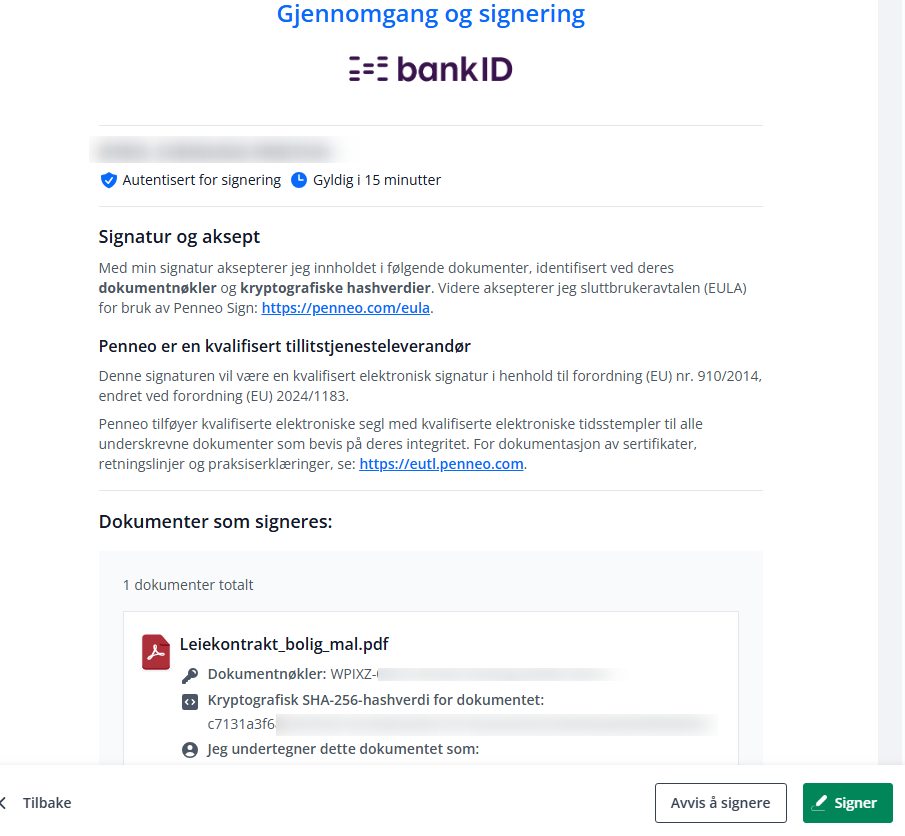This screenshot has height=836, width=905.
Task: Click Avvis å signere button
Action: click(720, 803)
